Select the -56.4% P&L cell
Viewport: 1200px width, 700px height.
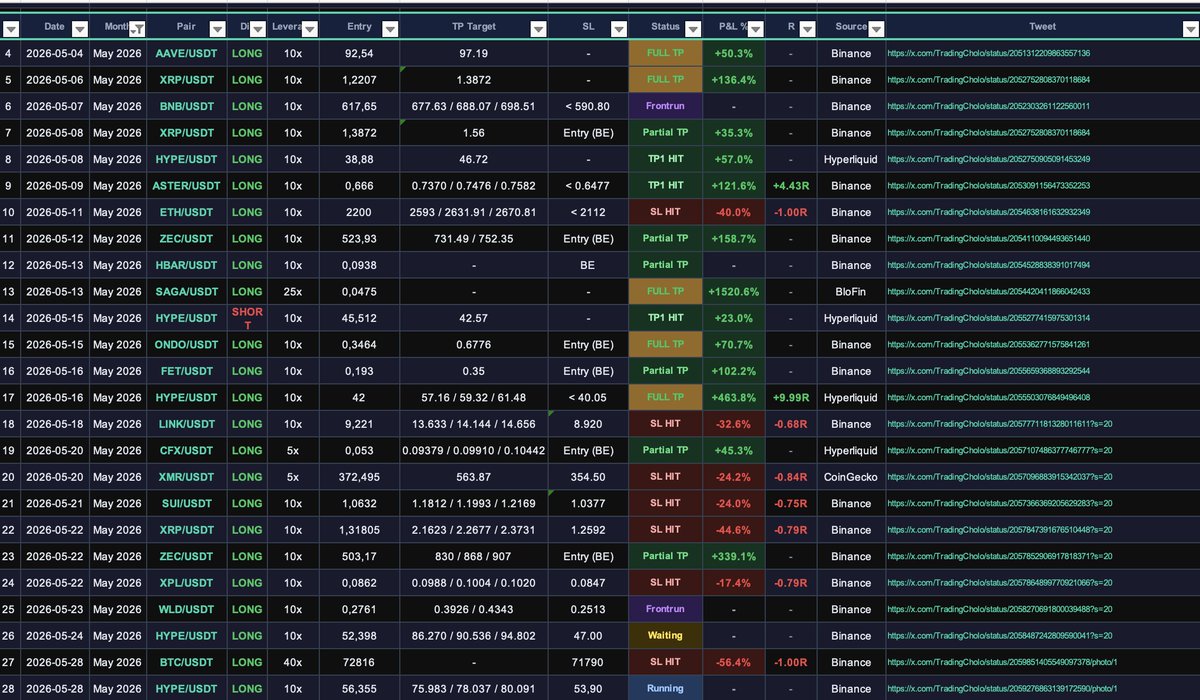[x=733, y=662]
